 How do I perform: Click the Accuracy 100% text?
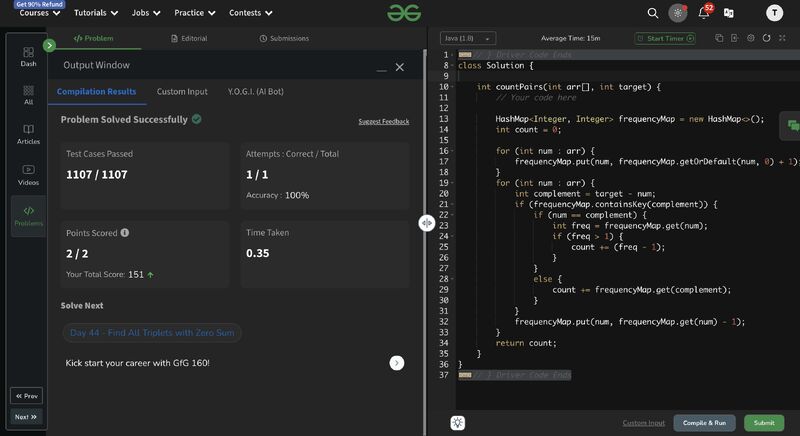[278, 195]
